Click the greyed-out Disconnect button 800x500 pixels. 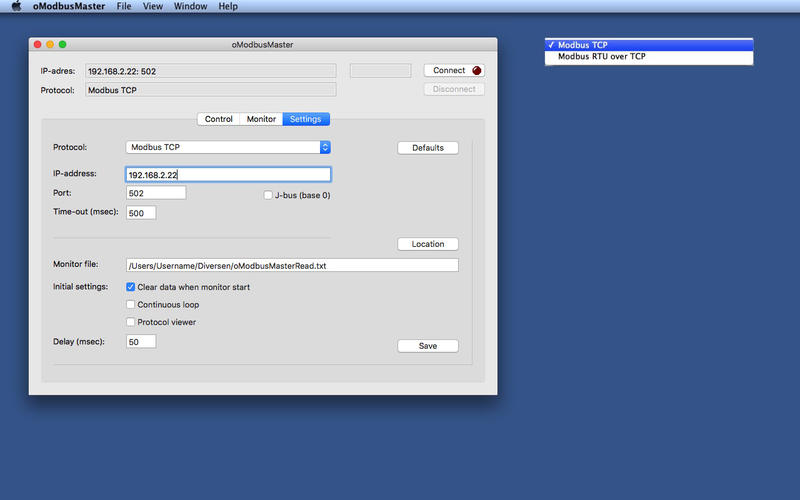[x=454, y=89]
